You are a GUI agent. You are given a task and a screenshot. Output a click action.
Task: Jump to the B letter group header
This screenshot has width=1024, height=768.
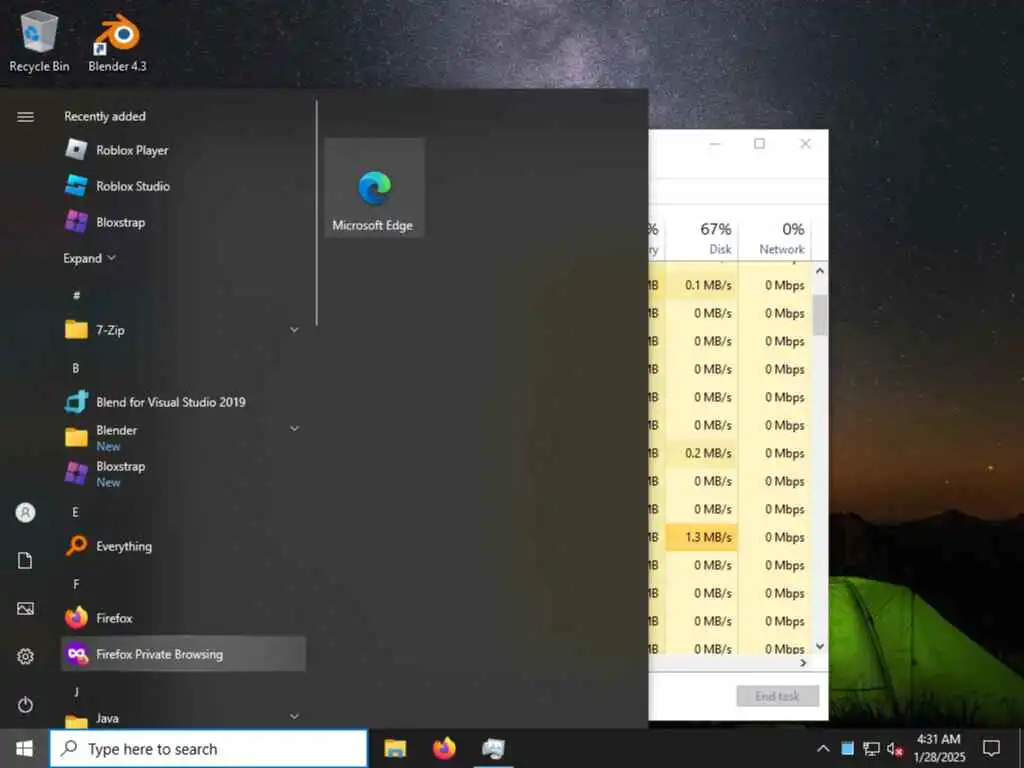coord(76,368)
